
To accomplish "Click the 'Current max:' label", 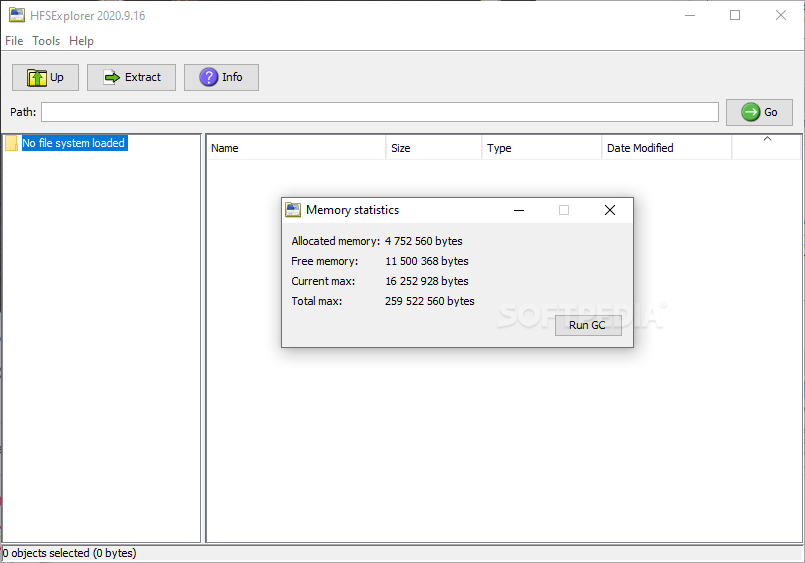I will [x=323, y=281].
